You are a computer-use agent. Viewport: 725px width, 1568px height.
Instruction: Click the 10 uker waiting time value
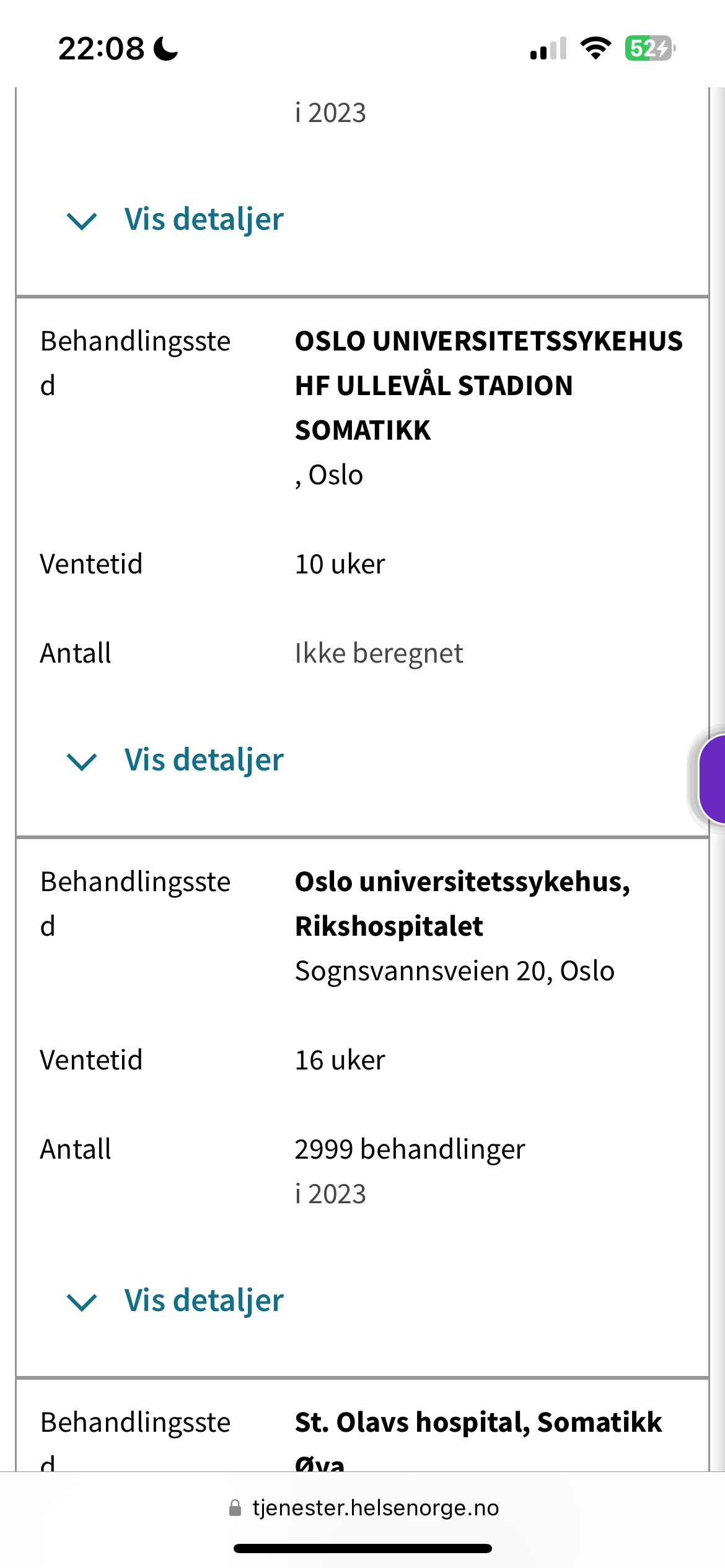pyautogui.click(x=340, y=564)
